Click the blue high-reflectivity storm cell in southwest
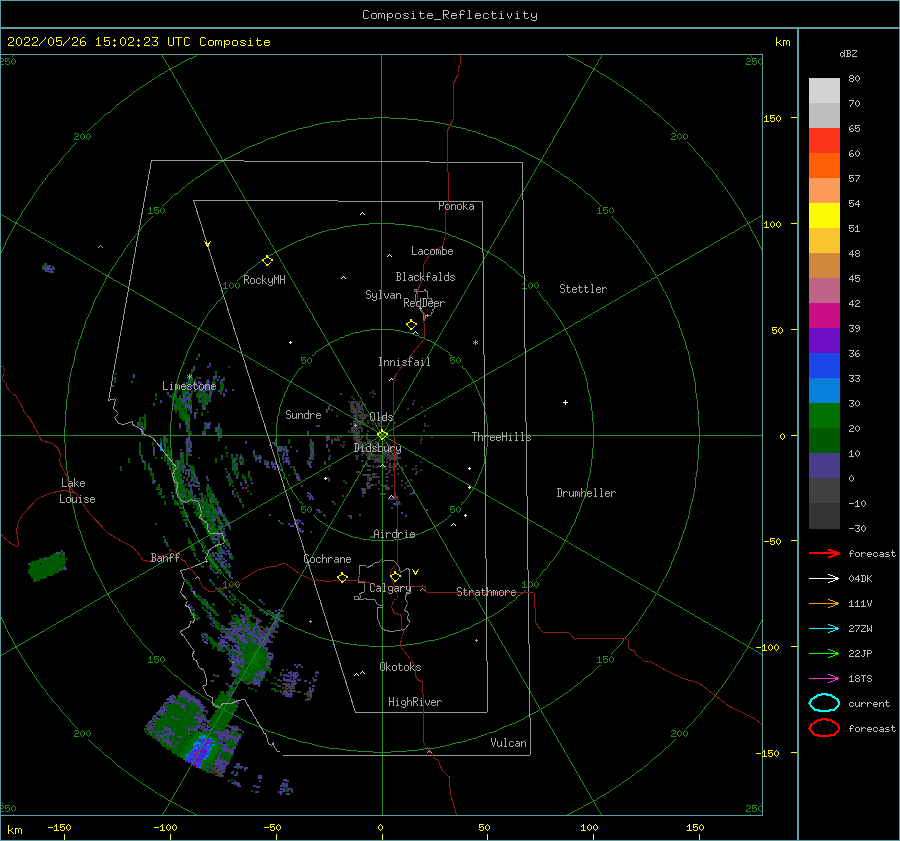This screenshot has height=841, width=900. pos(201,750)
